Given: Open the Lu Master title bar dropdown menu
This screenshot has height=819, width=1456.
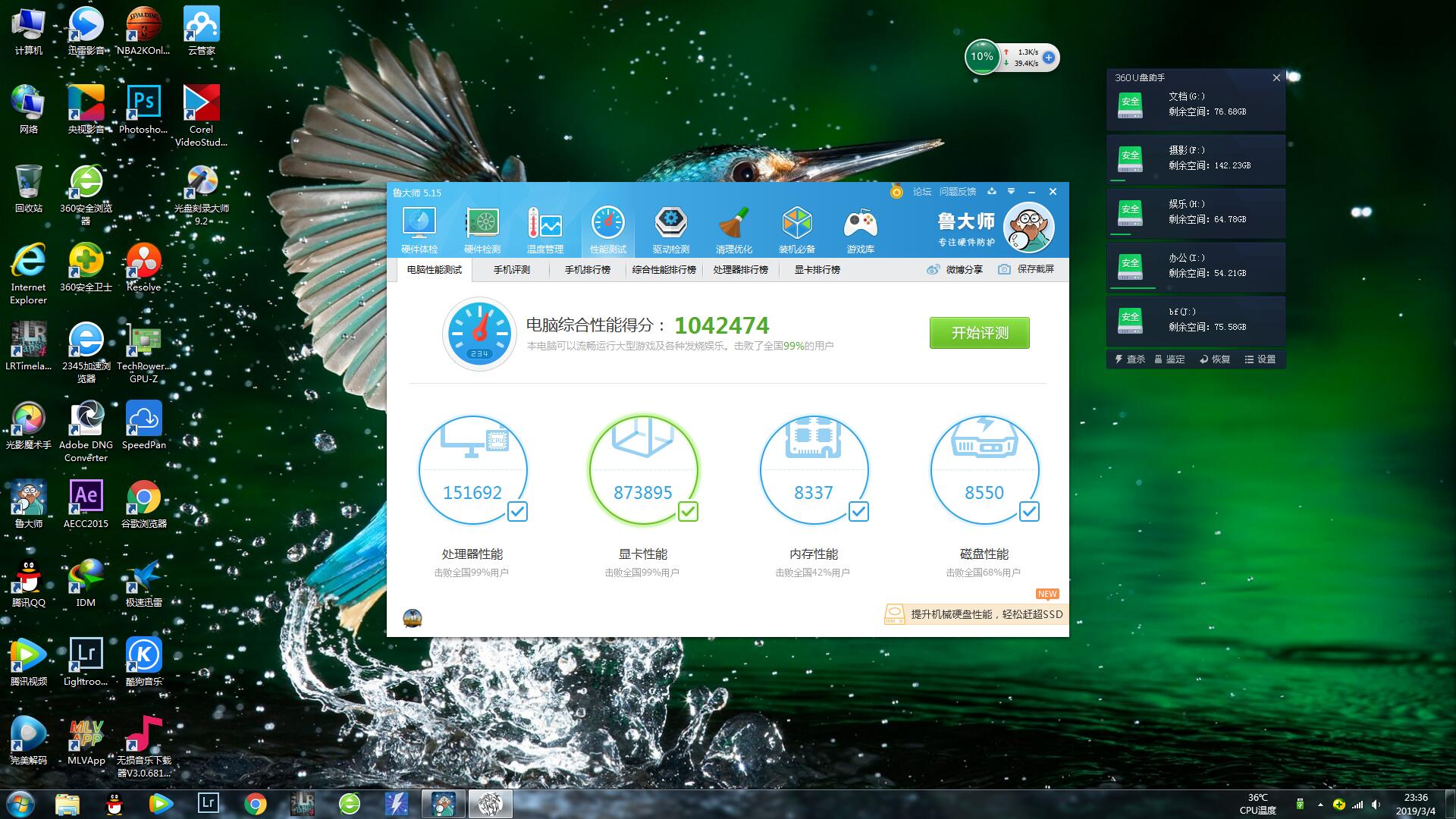Looking at the screenshot, I should pos(1011,192).
